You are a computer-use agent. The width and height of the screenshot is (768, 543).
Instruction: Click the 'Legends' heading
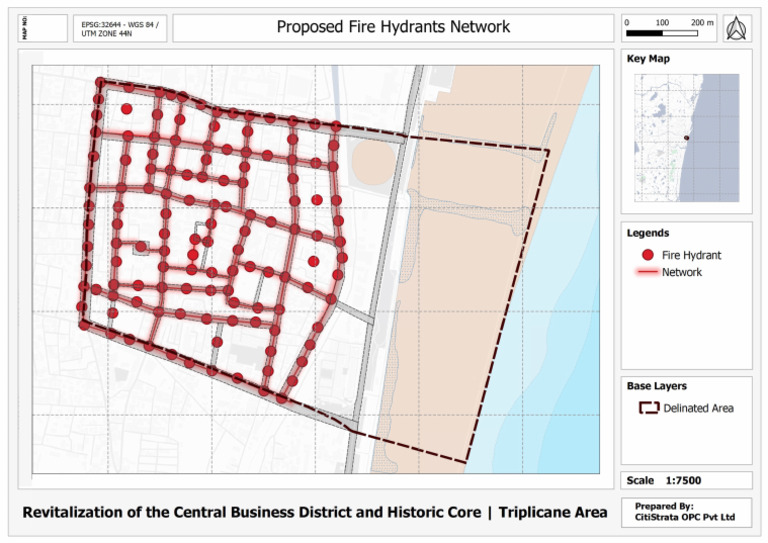pos(648,233)
